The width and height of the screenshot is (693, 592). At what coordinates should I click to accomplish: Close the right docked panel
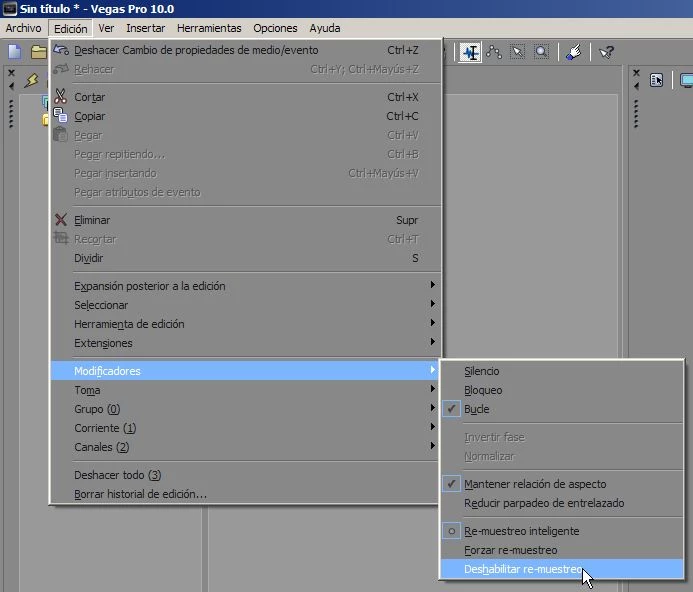tap(636, 73)
